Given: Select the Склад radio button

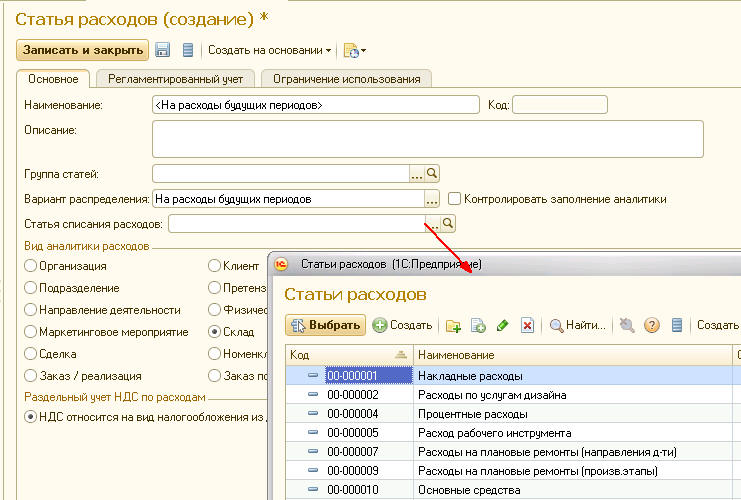Looking at the screenshot, I should [x=214, y=332].
